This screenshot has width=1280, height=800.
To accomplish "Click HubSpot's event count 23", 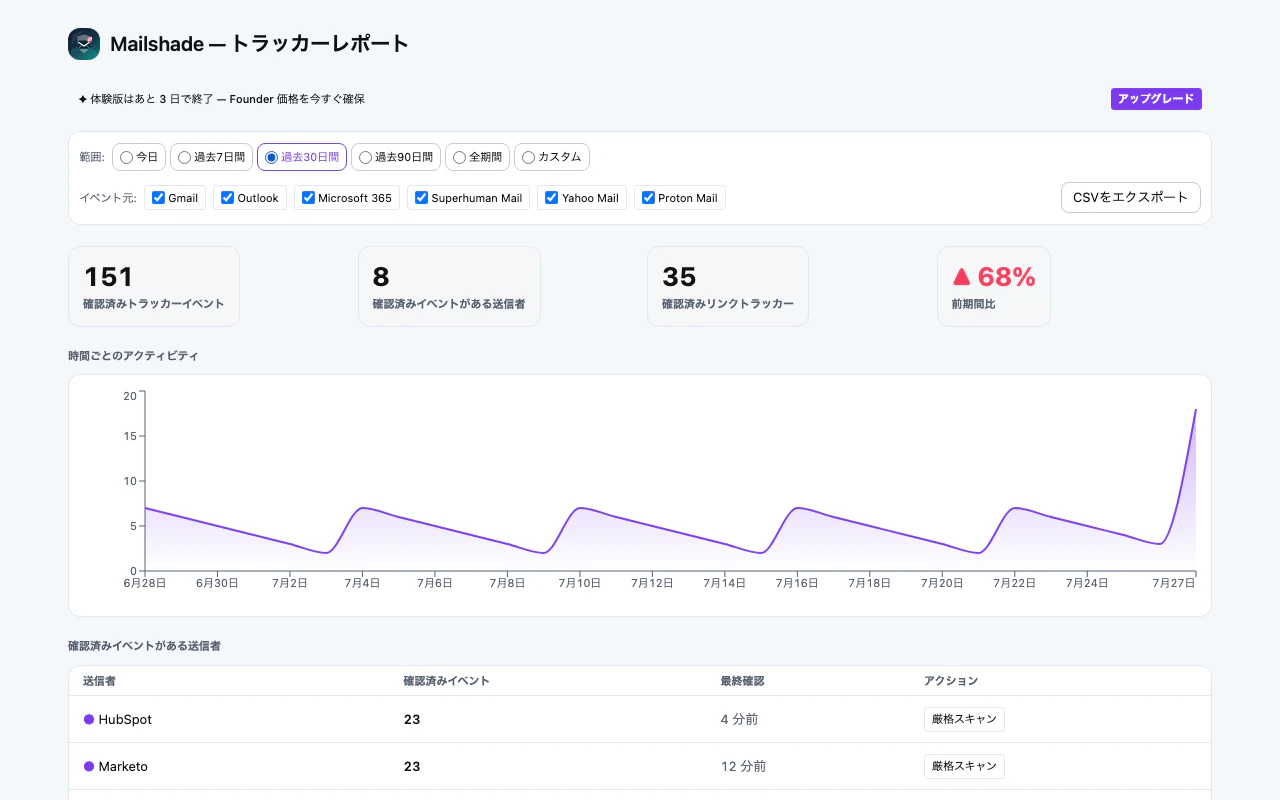I will coord(412,719).
